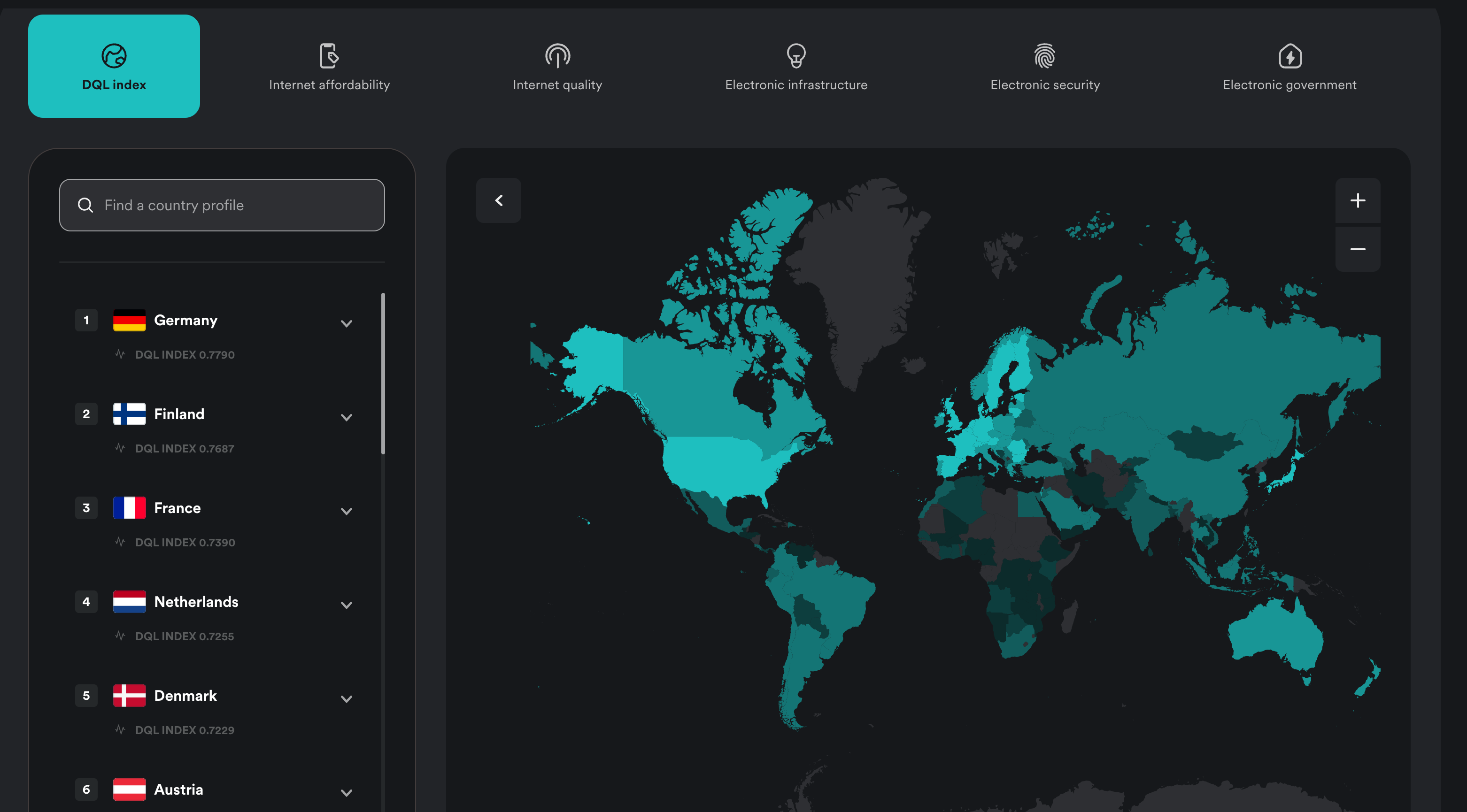
Task: Click the Electronic infrastructure lightbulb icon
Action: (795, 56)
